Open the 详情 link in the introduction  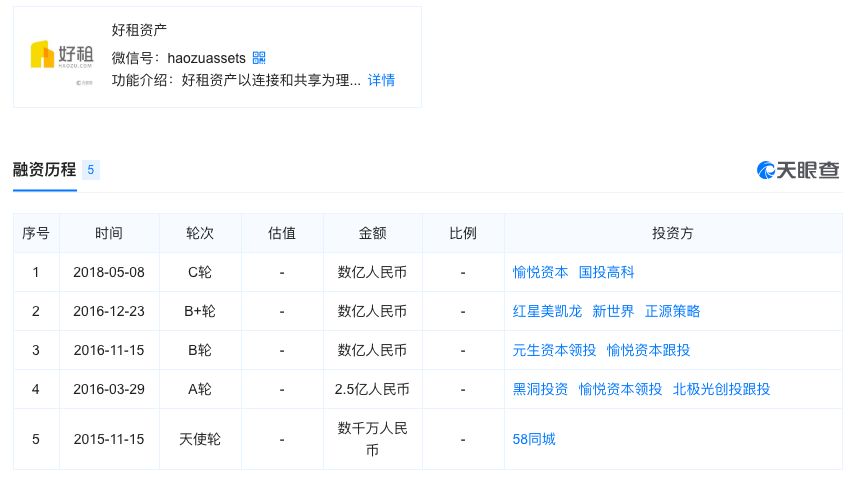[381, 80]
